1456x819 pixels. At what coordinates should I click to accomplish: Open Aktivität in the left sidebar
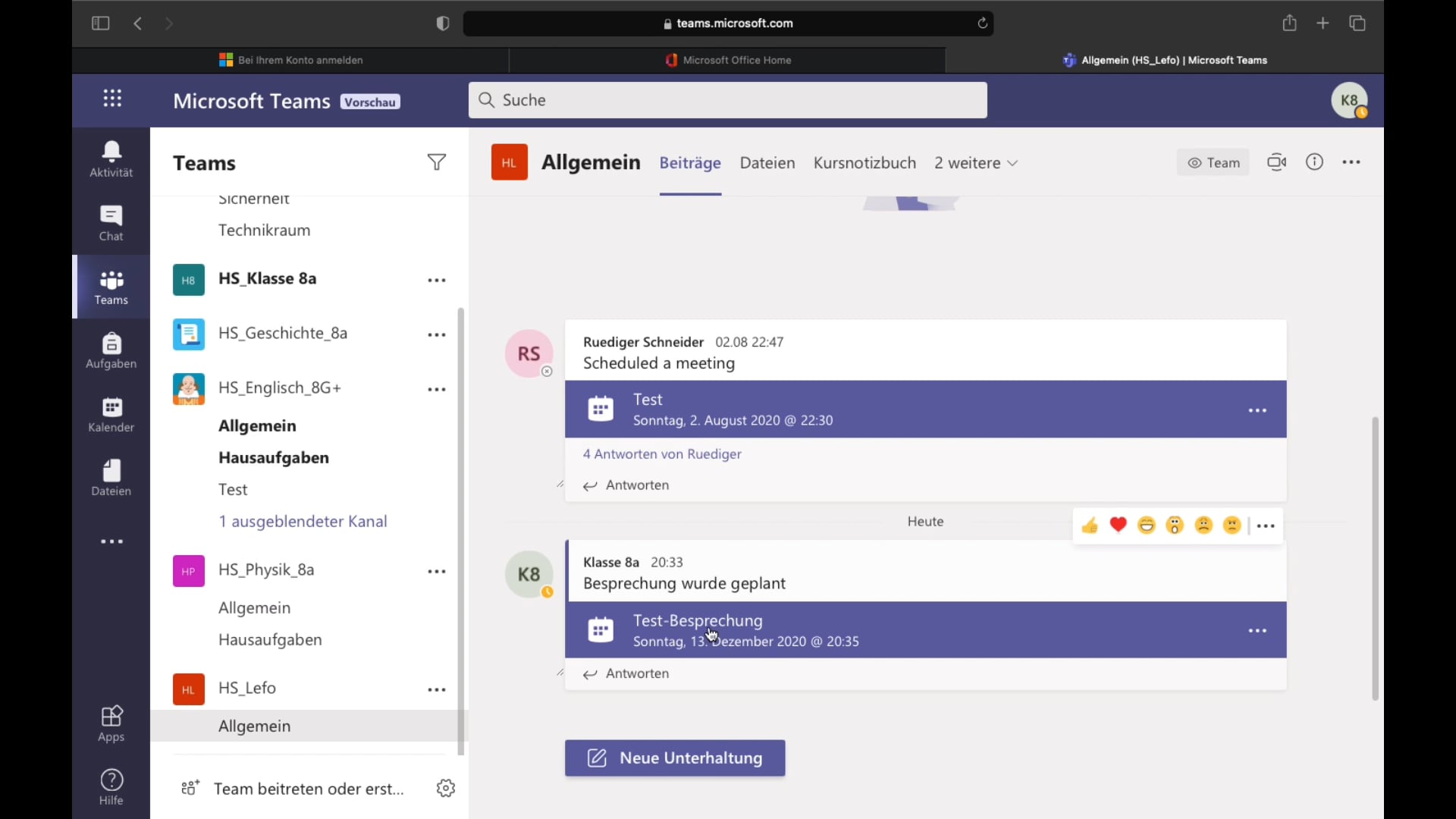coord(111,158)
